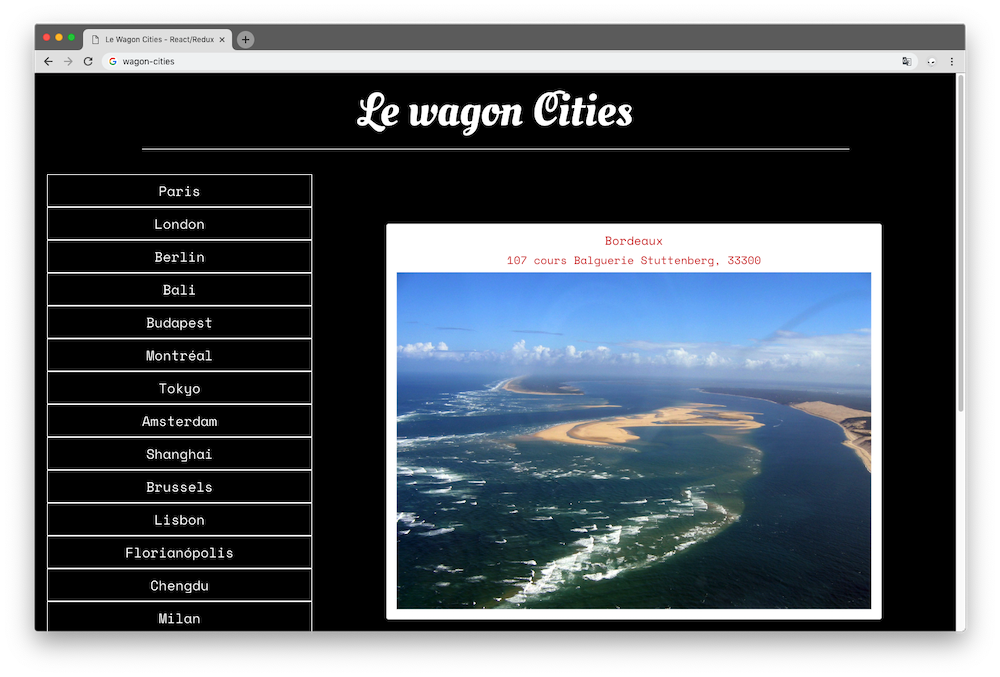Open the Bordeaux aerial beach photo

click(633, 440)
